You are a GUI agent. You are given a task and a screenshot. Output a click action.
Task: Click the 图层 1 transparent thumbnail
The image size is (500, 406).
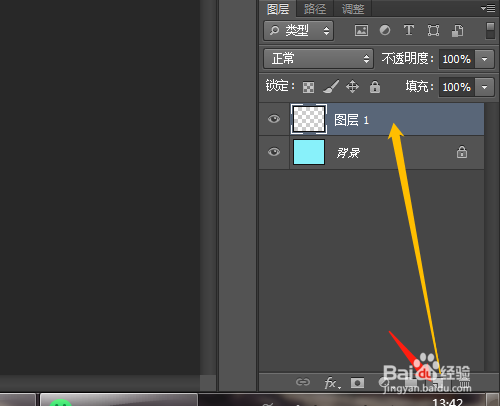[x=309, y=119]
